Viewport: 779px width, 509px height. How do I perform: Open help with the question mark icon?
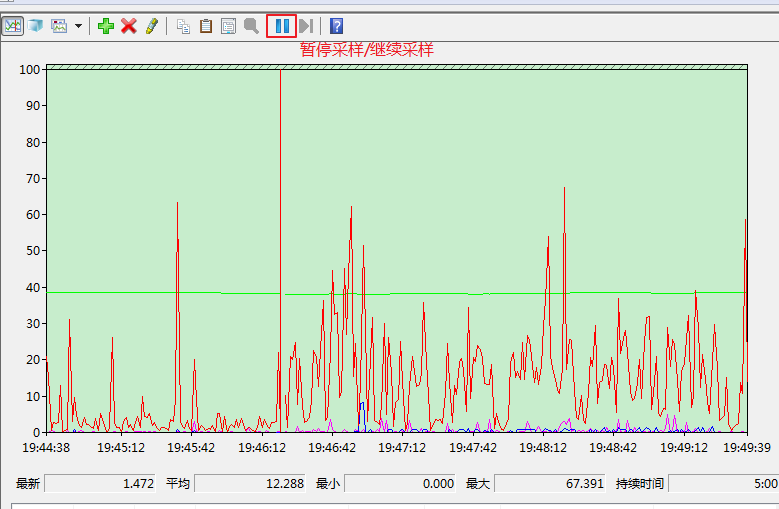(336, 26)
